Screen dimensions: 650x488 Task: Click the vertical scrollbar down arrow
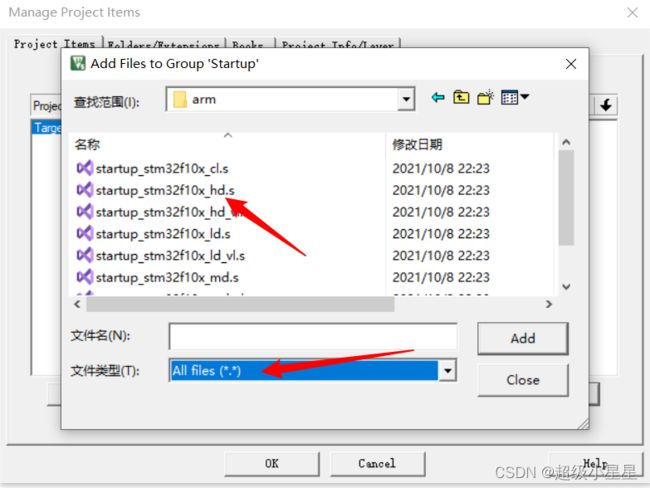pyautogui.click(x=566, y=286)
